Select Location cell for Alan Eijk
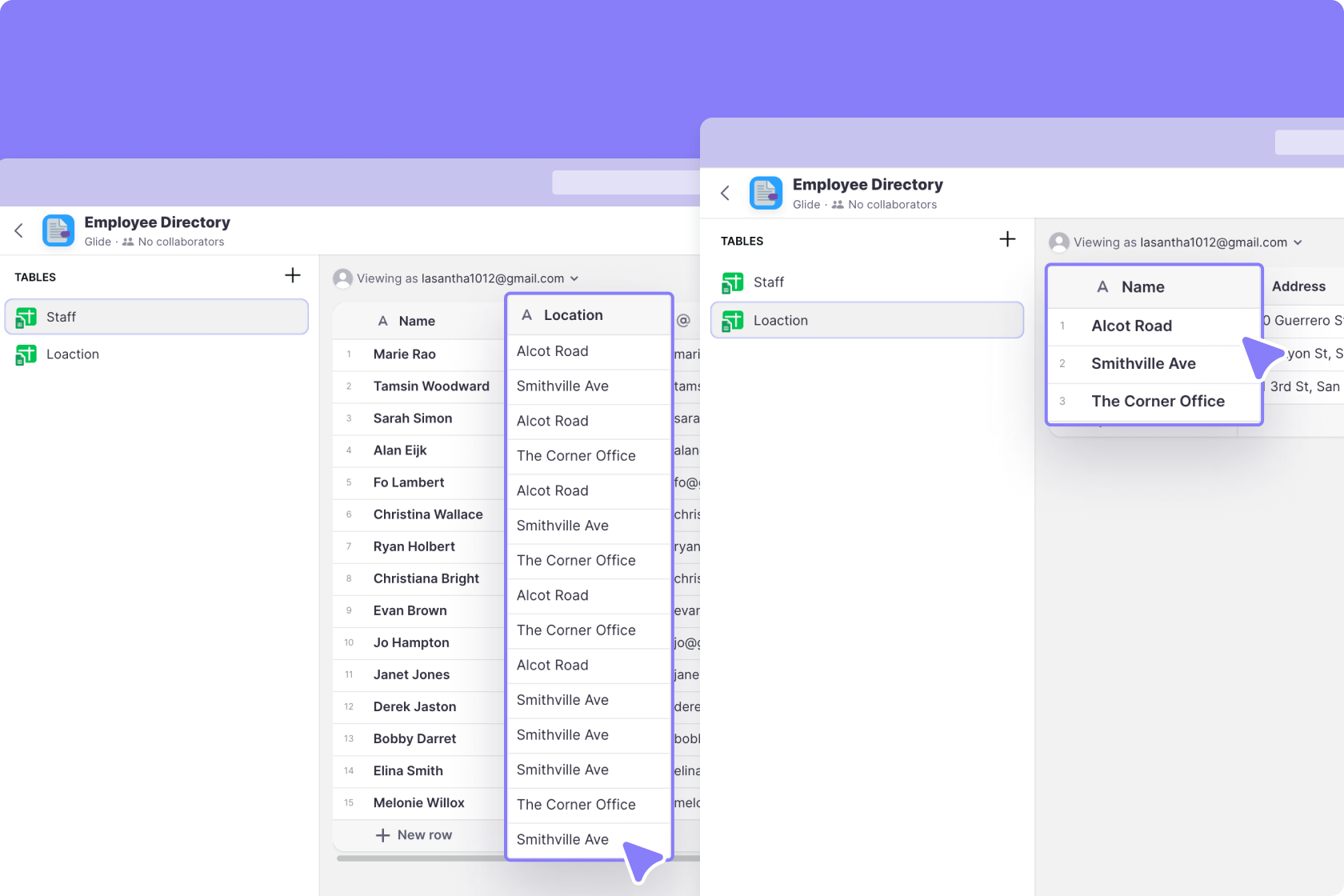 pyautogui.click(x=576, y=456)
